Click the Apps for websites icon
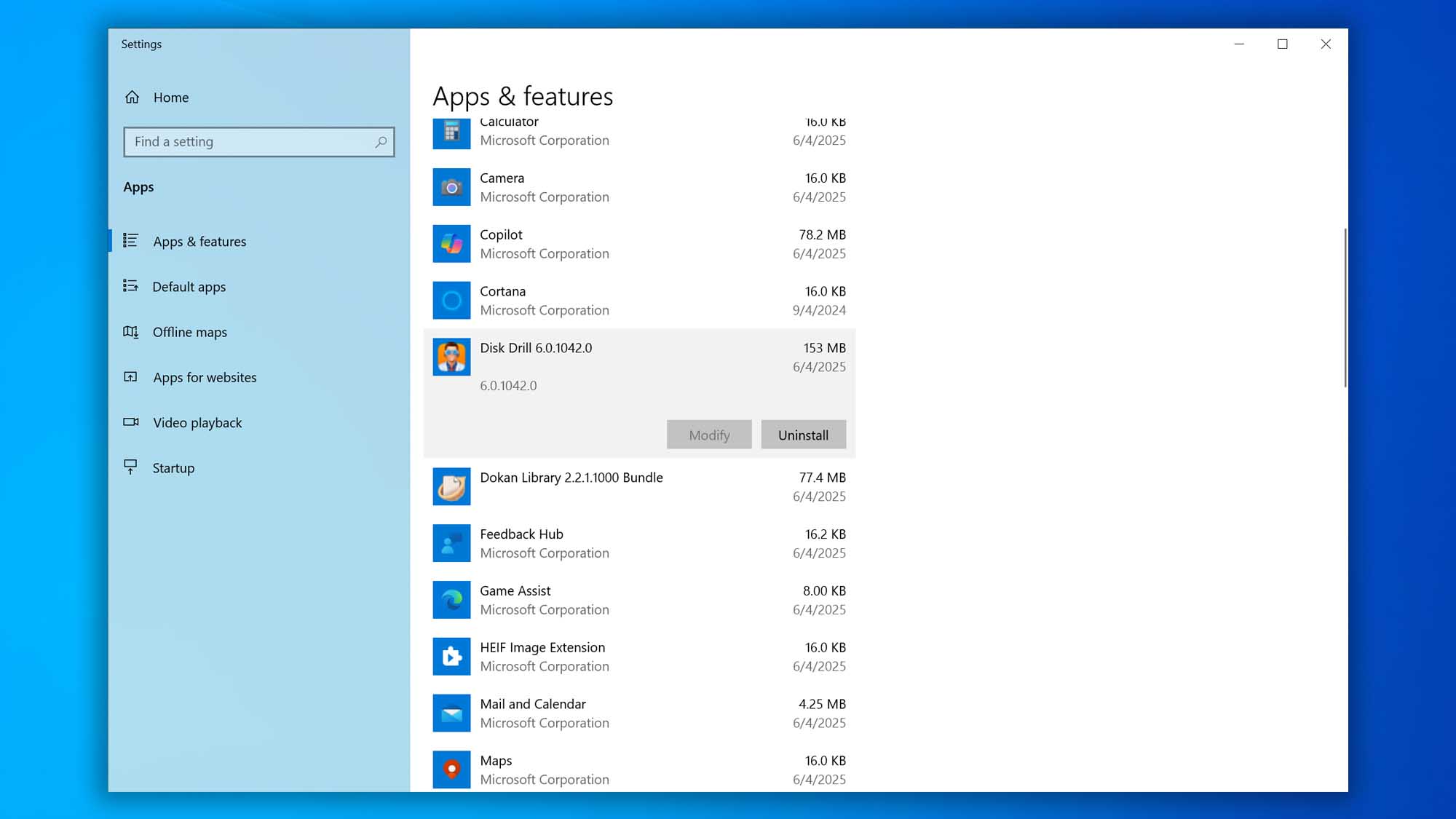 130,377
